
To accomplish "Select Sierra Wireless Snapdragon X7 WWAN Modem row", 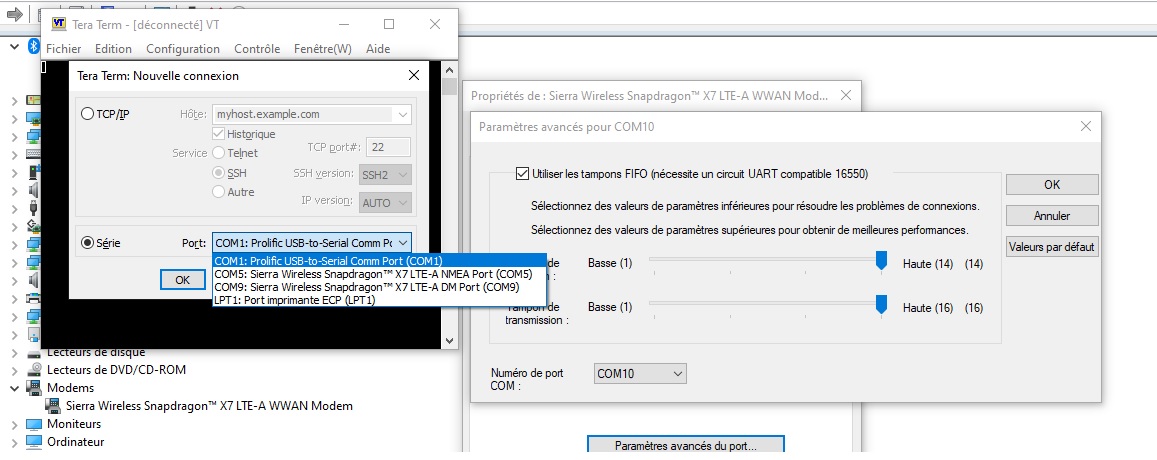I will click(209, 405).
